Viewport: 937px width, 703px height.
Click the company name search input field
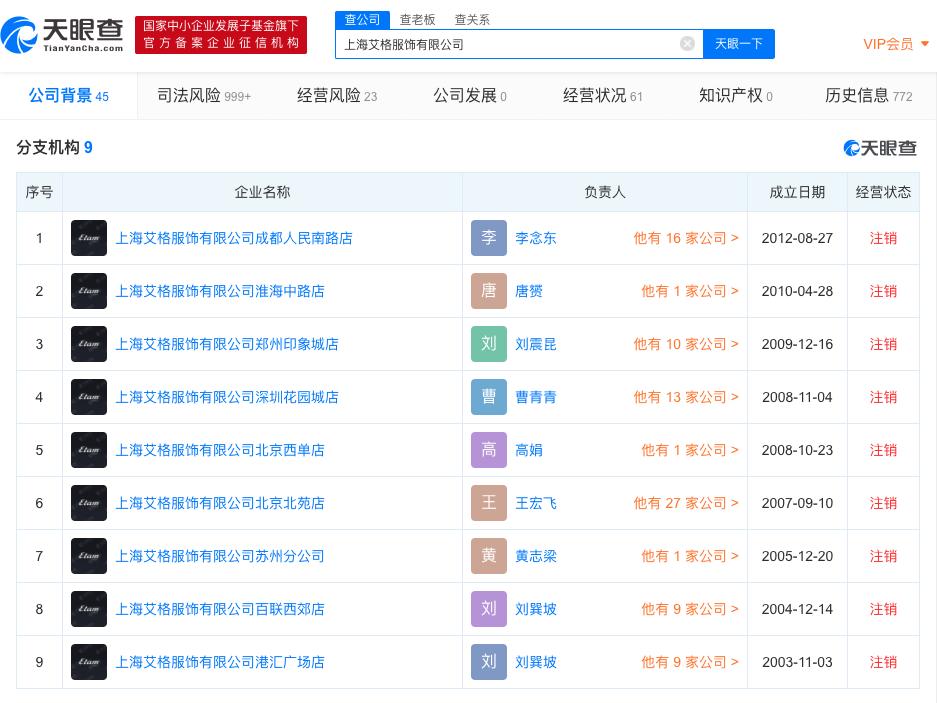click(x=505, y=44)
